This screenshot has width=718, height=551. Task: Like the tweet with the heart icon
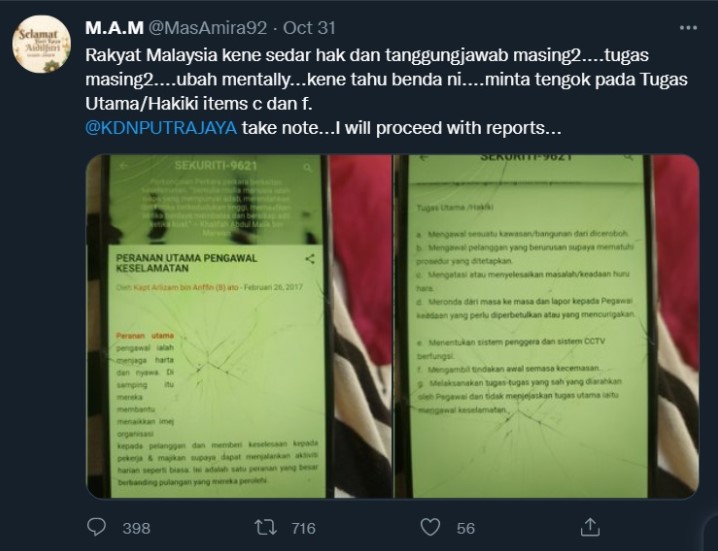pyautogui.click(x=430, y=527)
